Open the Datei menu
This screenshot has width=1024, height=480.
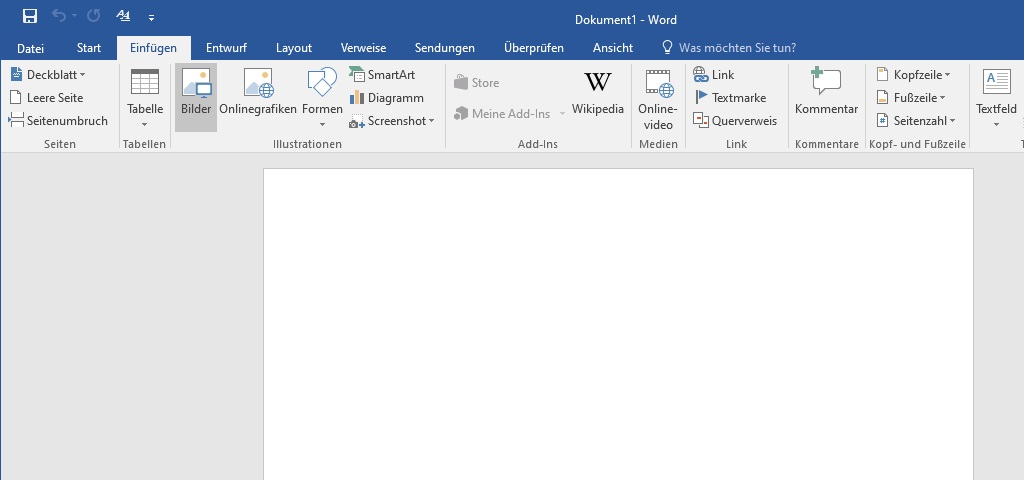coord(30,48)
